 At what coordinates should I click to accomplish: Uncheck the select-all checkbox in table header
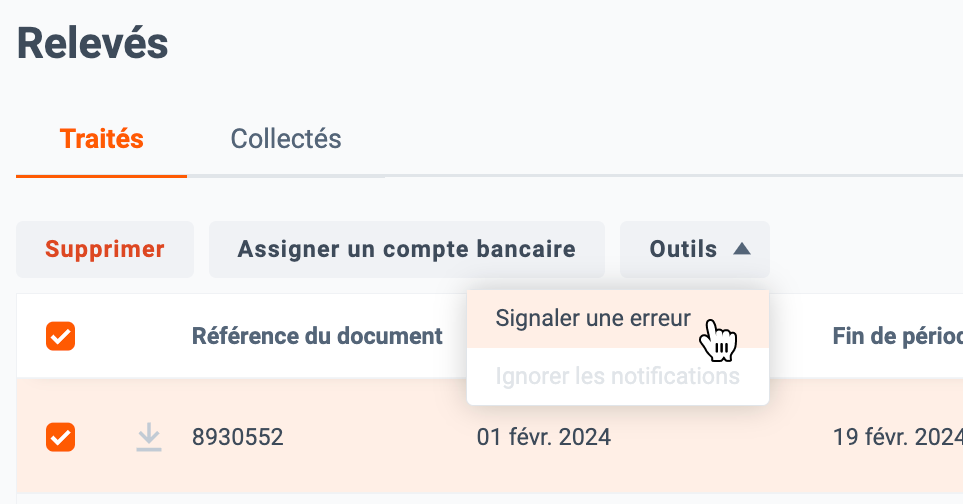(x=60, y=336)
